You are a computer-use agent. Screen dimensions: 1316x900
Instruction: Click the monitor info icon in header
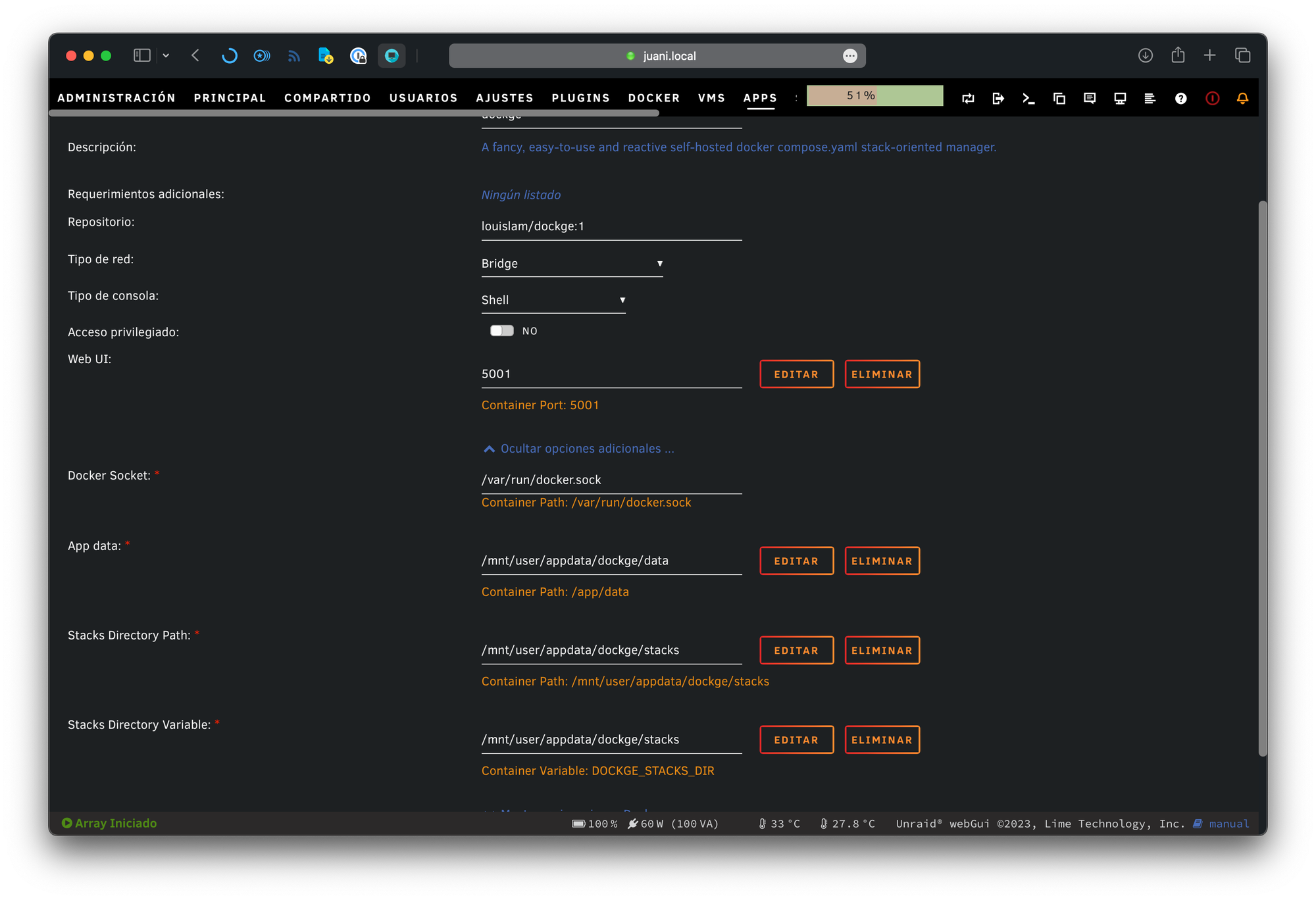[x=1120, y=99]
